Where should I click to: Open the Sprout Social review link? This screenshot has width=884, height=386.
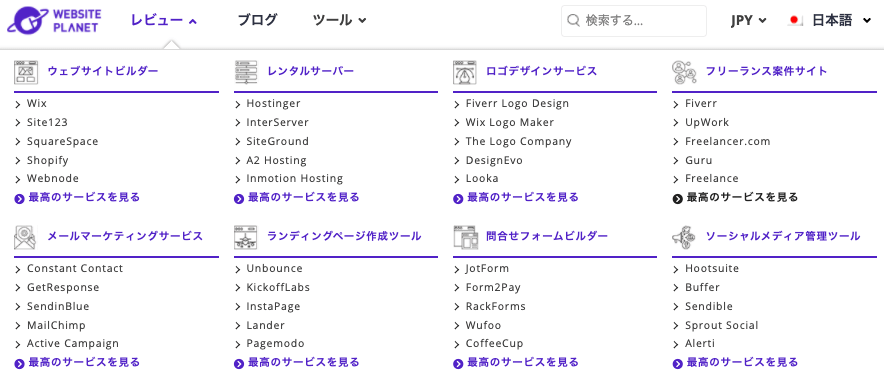(x=722, y=325)
